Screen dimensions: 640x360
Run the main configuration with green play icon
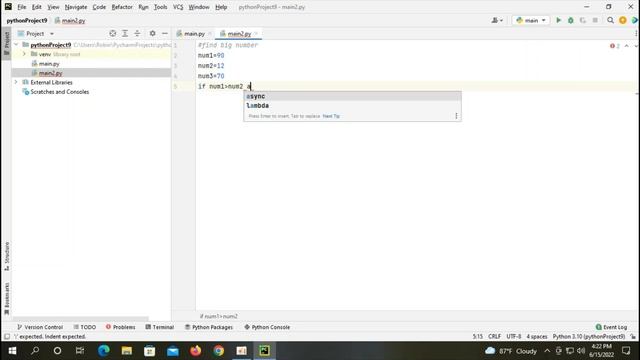(x=558, y=20)
